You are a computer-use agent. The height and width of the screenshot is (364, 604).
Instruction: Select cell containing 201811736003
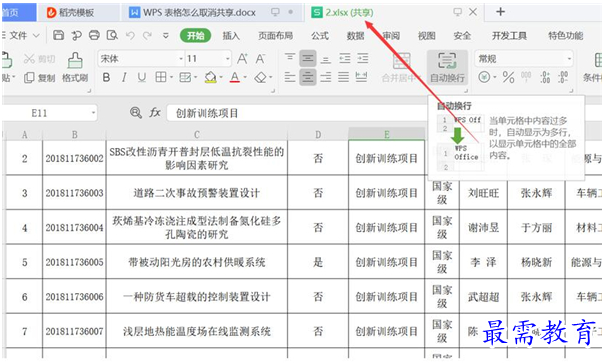click(x=74, y=193)
